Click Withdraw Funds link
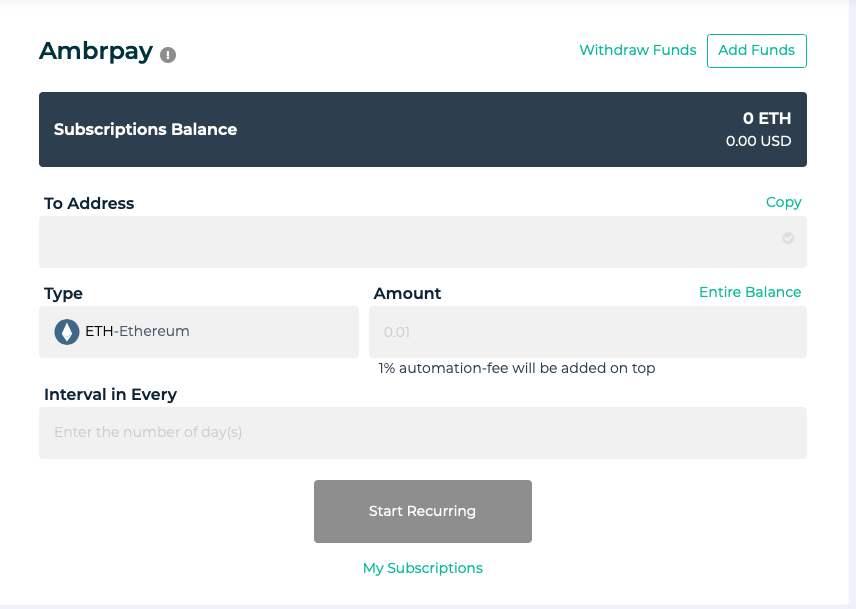The width and height of the screenshot is (856, 609). pos(638,50)
